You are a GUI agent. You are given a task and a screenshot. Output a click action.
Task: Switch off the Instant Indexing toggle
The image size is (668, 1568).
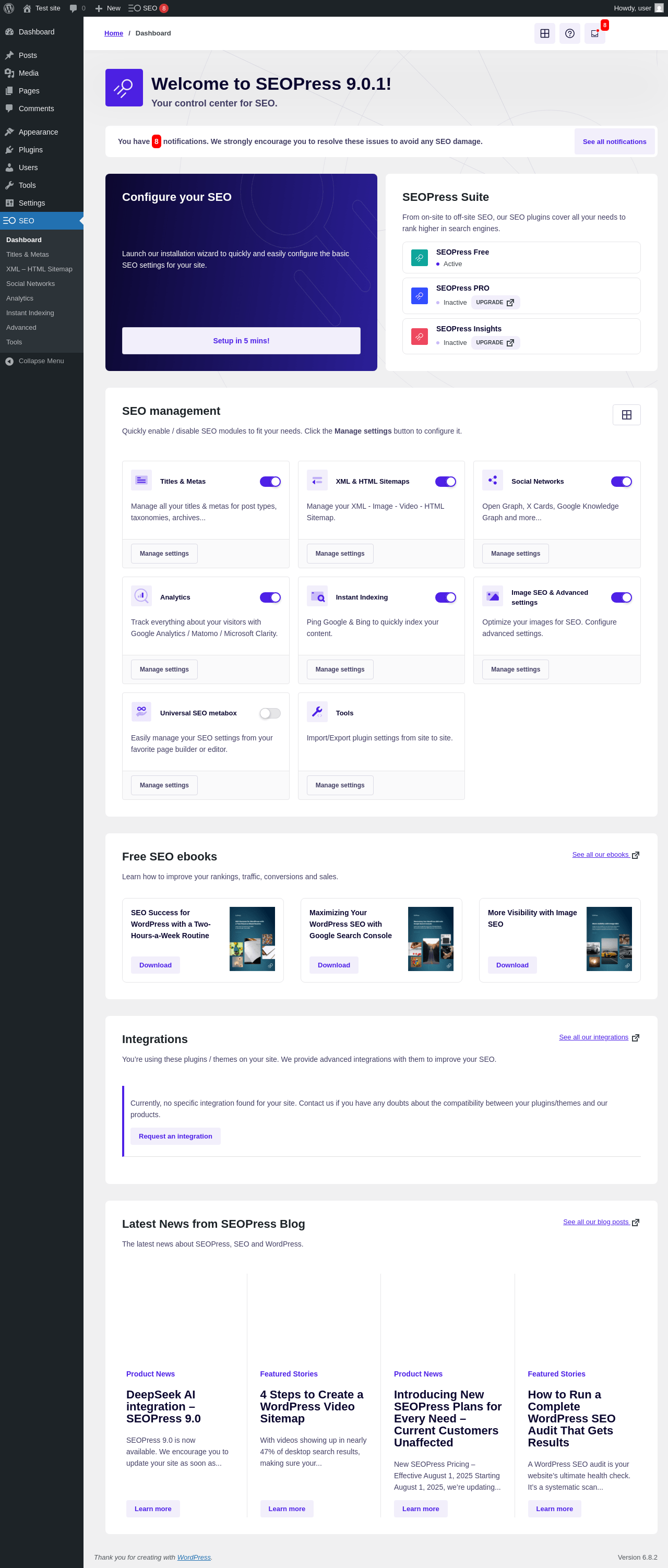446,597
